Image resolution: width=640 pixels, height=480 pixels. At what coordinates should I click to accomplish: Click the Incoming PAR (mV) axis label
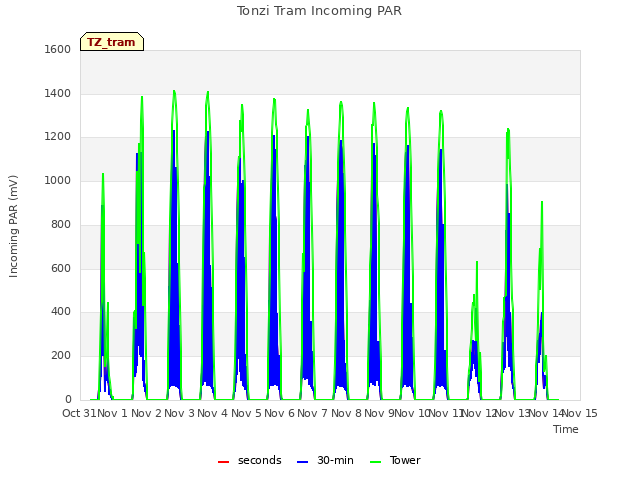click(13, 226)
